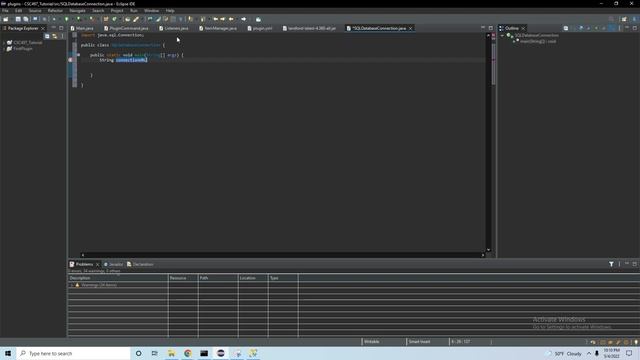Click the Open Type folder icon
This screenshot has height=360, width=640.
(128, 19)
